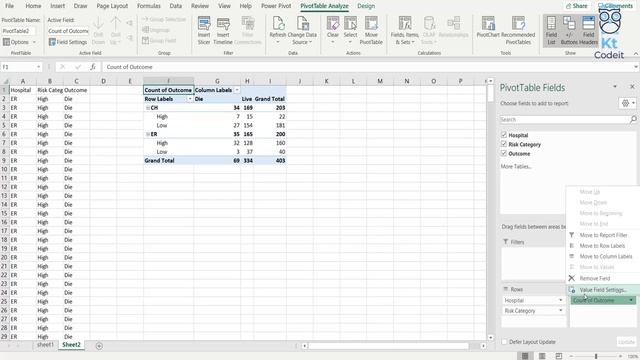Image resolution: width=640 pixels, height=360 pixels.
Task: Click the search magnifier in field list
Action: point(633,119)
